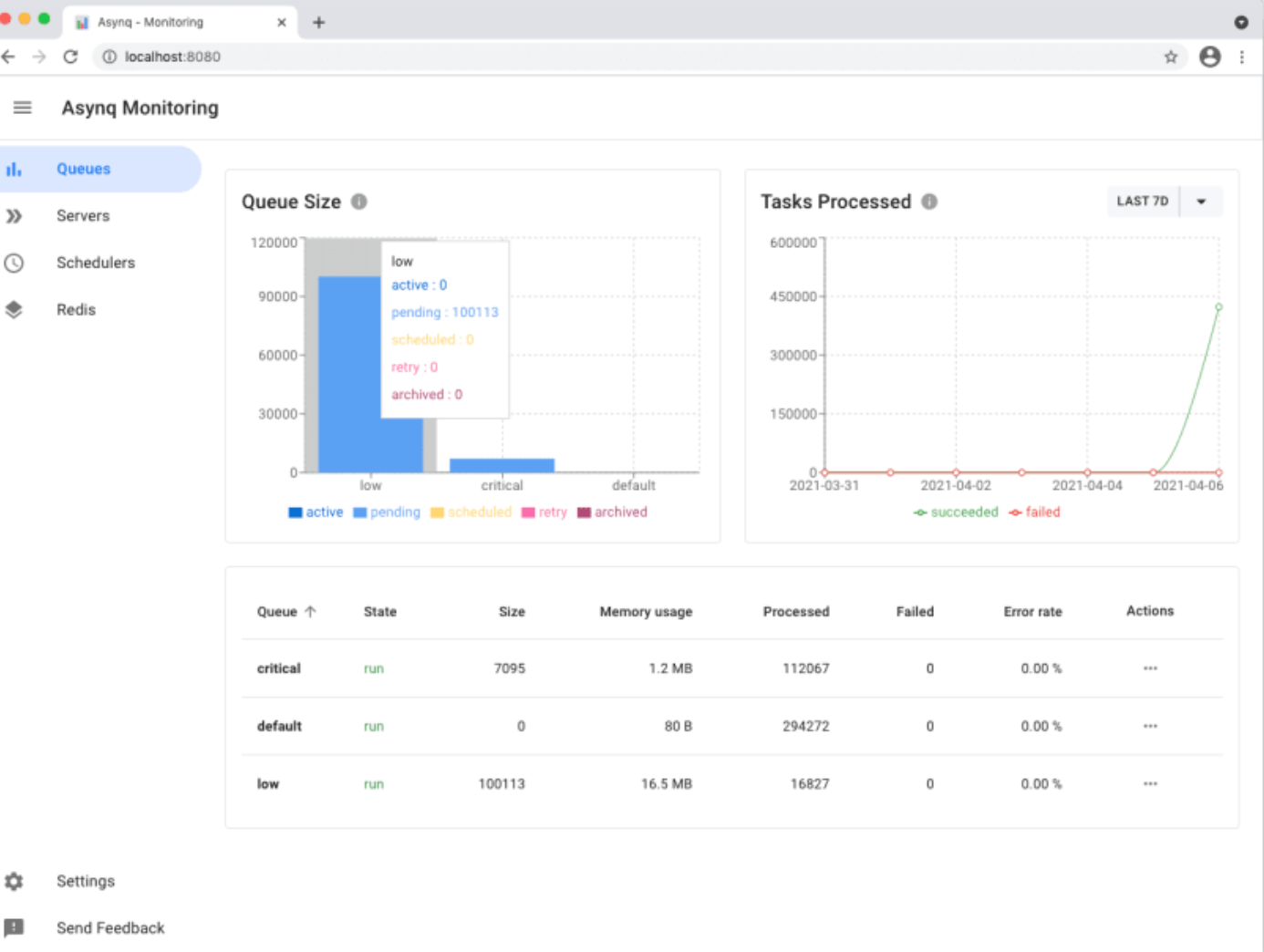The width and height of the screenshot is (1264, 952).
Task: Open the critical queue link
Action: pyautogui.click(x=278, y=668)
